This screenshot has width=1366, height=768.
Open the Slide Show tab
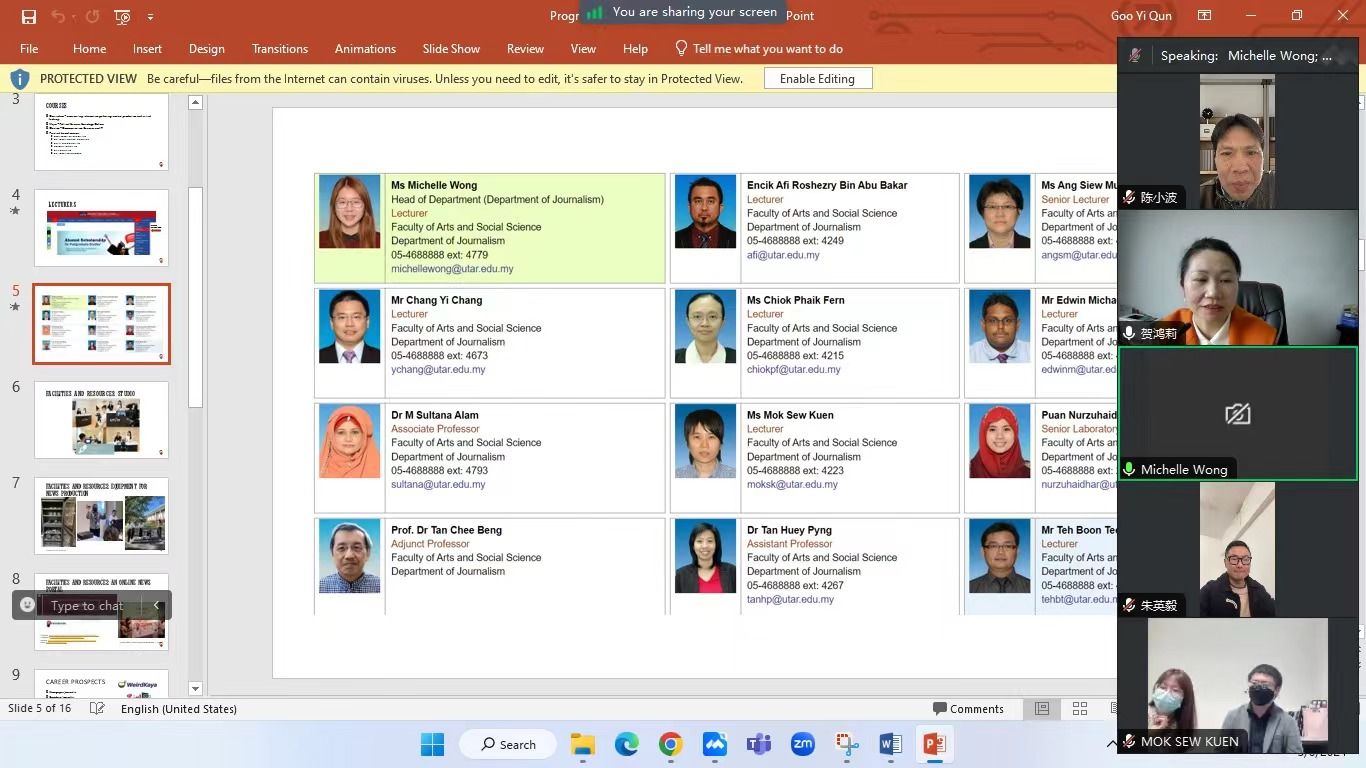coord(451,49)
